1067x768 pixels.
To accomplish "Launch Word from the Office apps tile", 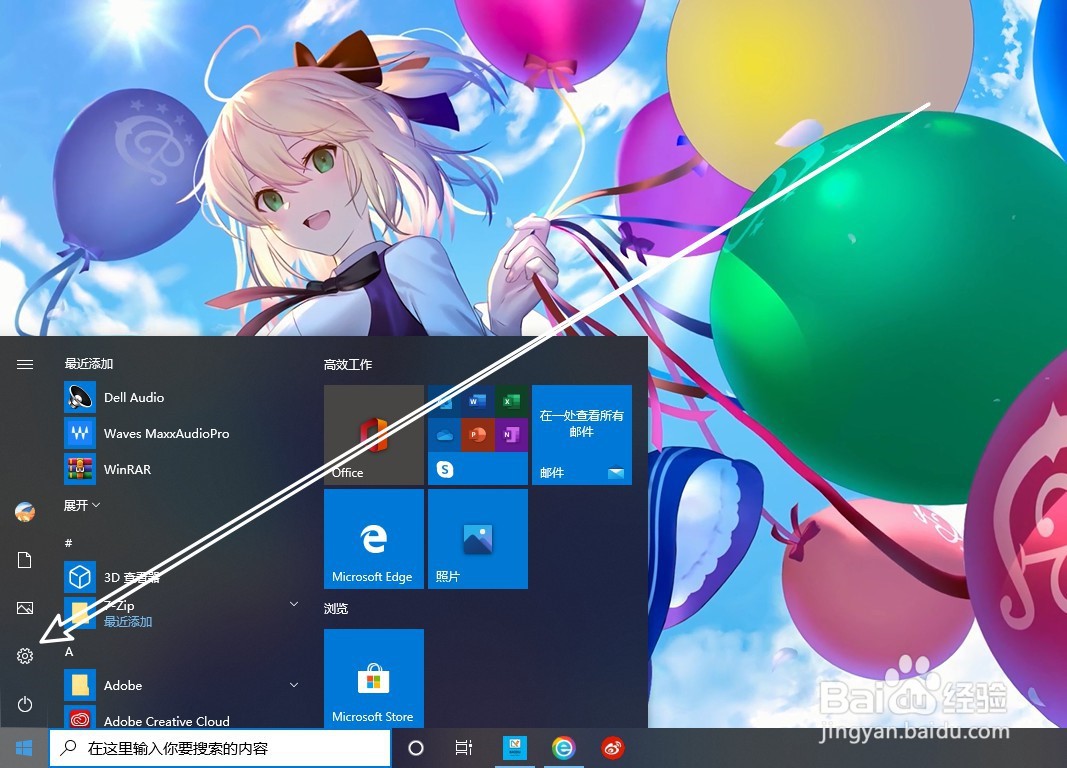I will click(x=477, y=401).
